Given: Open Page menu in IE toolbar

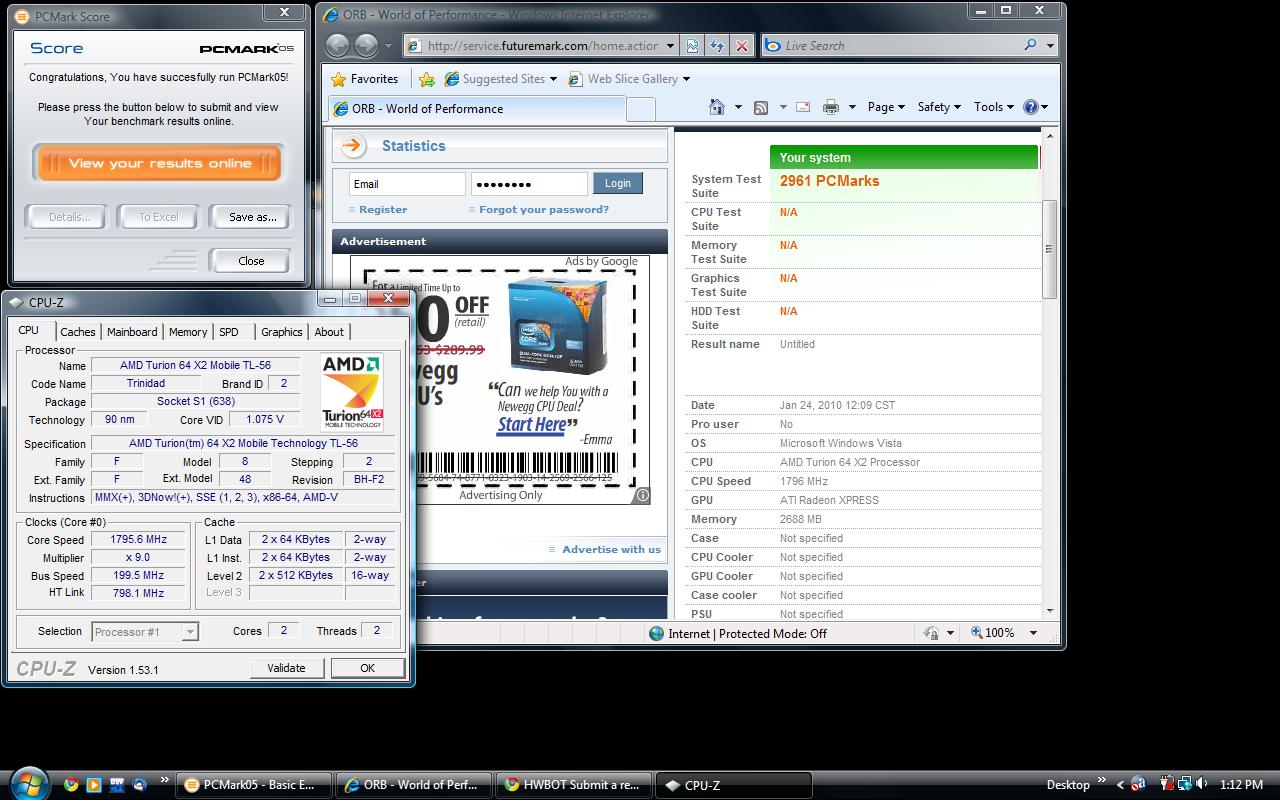Looking at the screenshot, I should pos(886,107).
